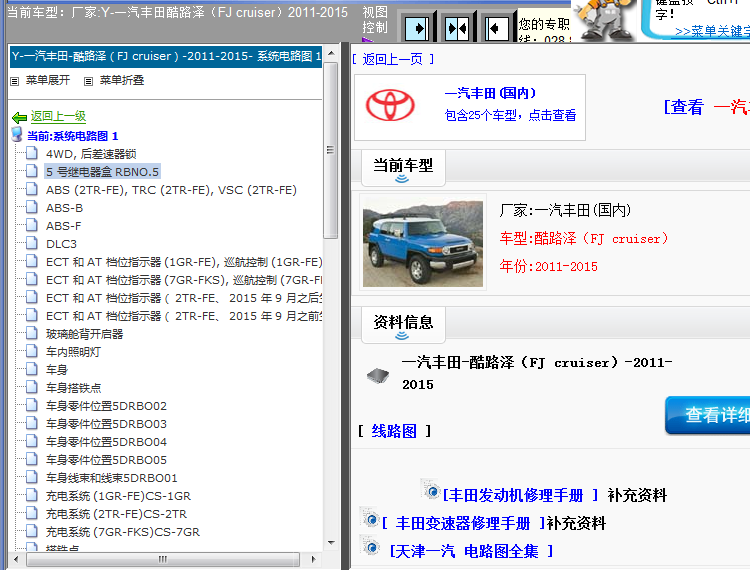Click the page icon beside 车身搭铁点
The width and height of the screenshot is (750, 570).
point(32,387)
